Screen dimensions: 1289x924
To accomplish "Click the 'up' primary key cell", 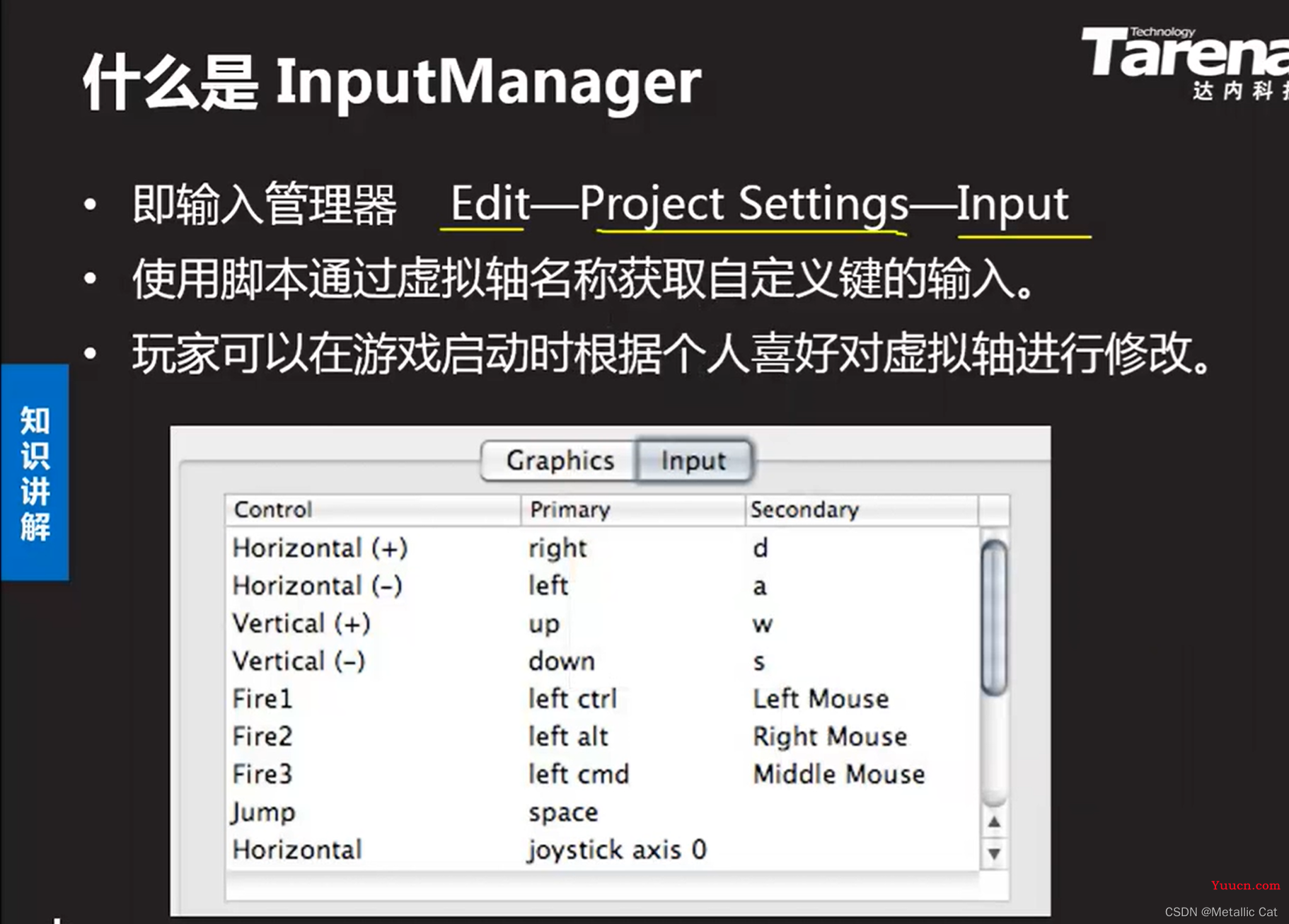I will click(x=544, y=625).
